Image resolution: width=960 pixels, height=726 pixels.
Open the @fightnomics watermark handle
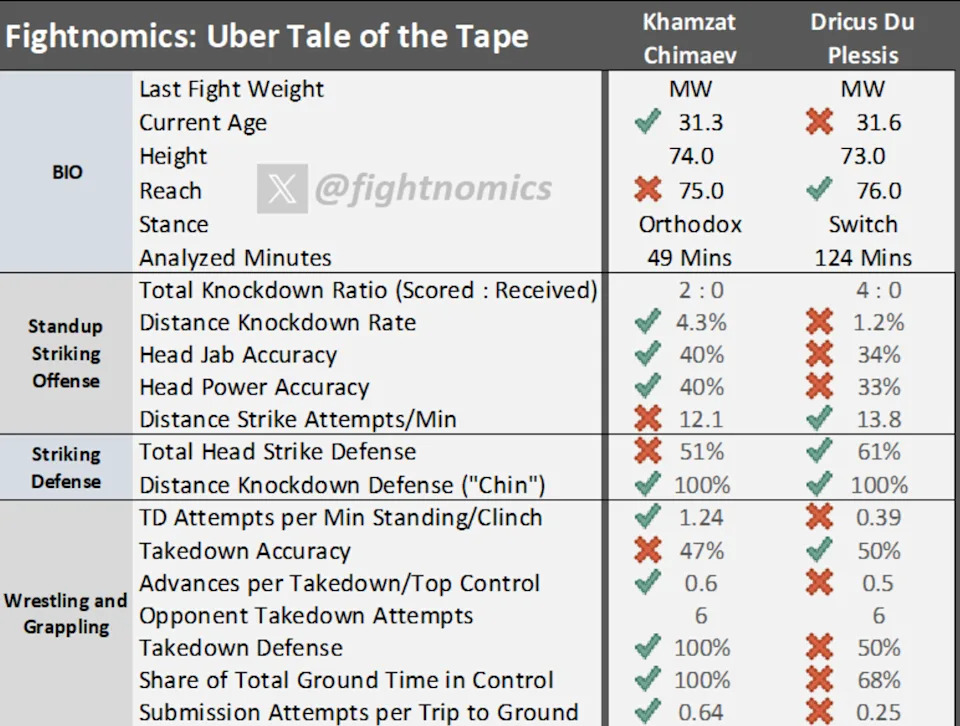433,189
